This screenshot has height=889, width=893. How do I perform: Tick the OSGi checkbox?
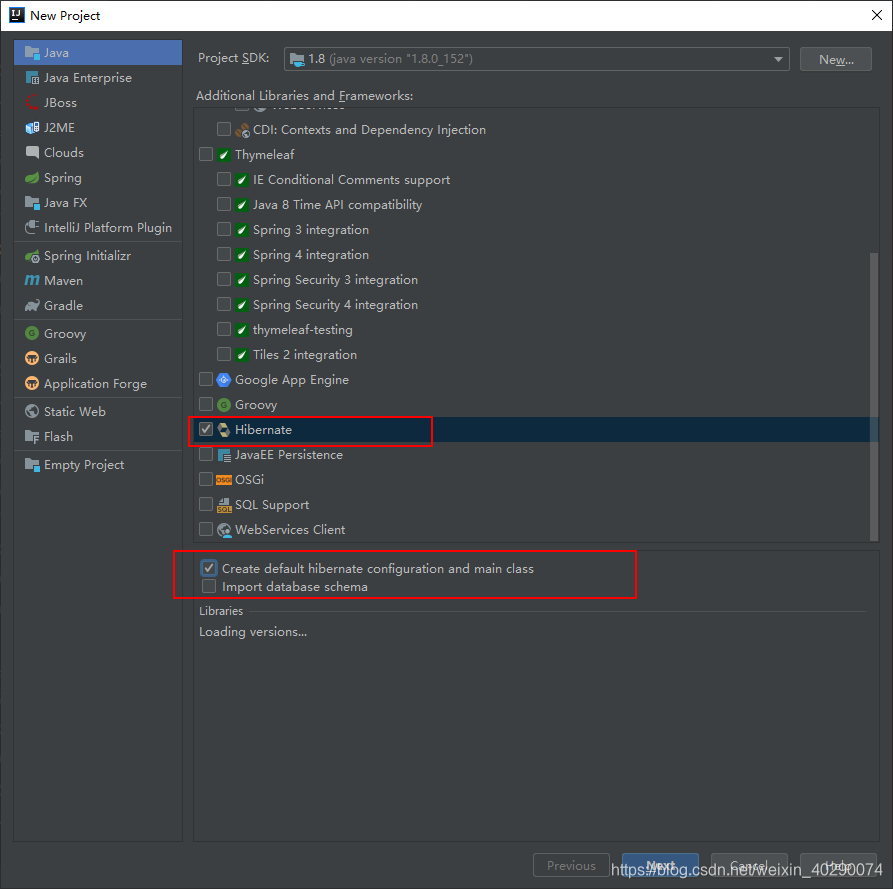[206, 480]
